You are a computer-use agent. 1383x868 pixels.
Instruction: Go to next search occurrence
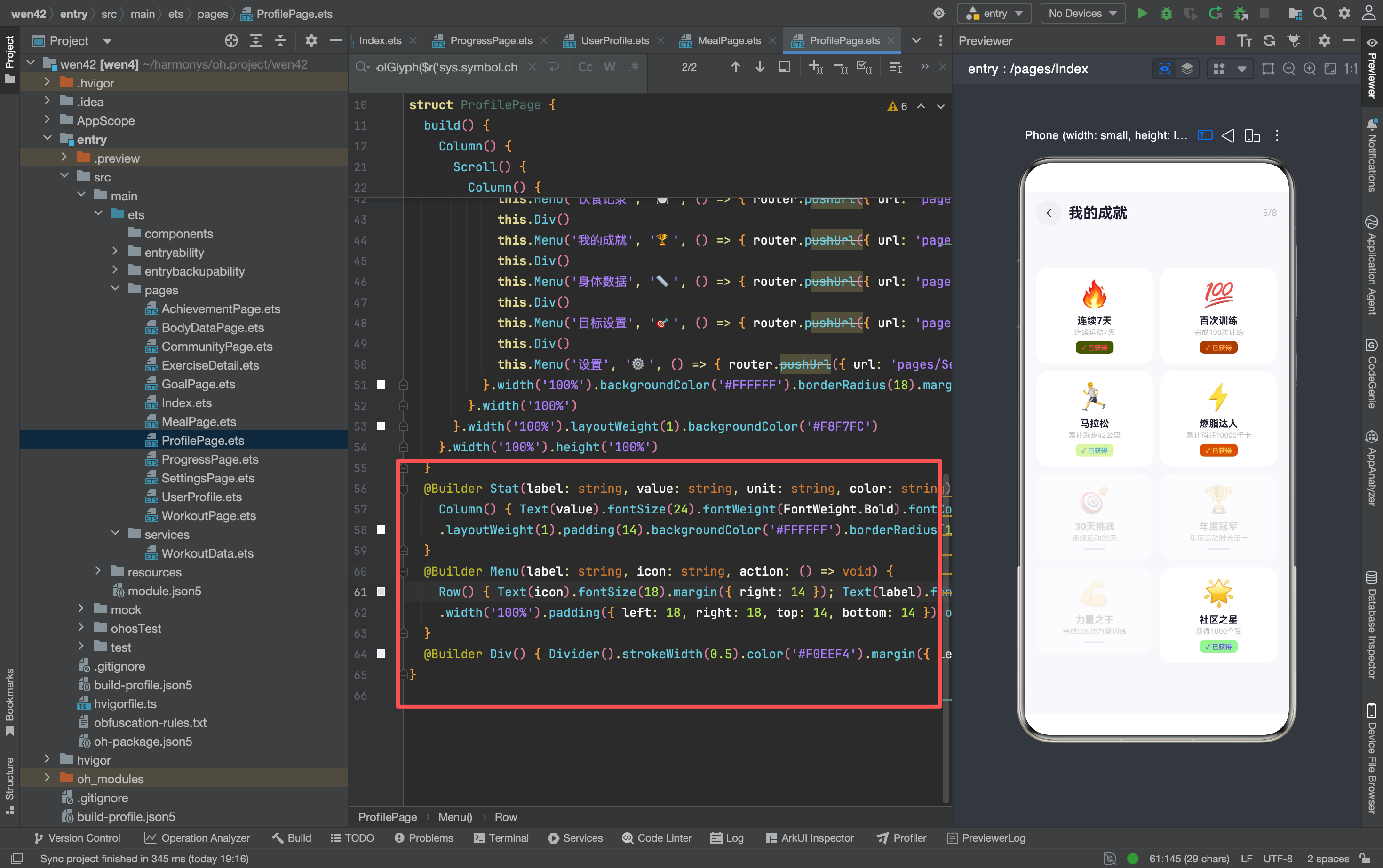pos(759,67)
